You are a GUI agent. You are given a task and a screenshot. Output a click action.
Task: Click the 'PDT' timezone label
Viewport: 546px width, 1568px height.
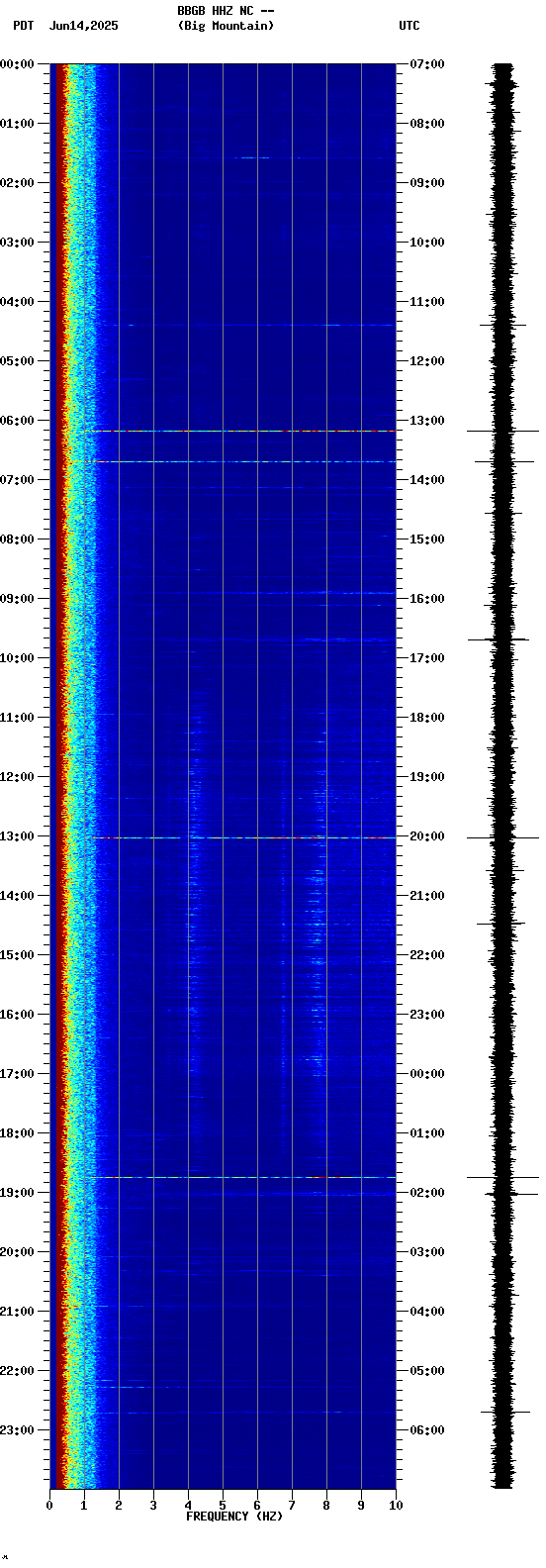pyautogui.click(x=23, y=26)
